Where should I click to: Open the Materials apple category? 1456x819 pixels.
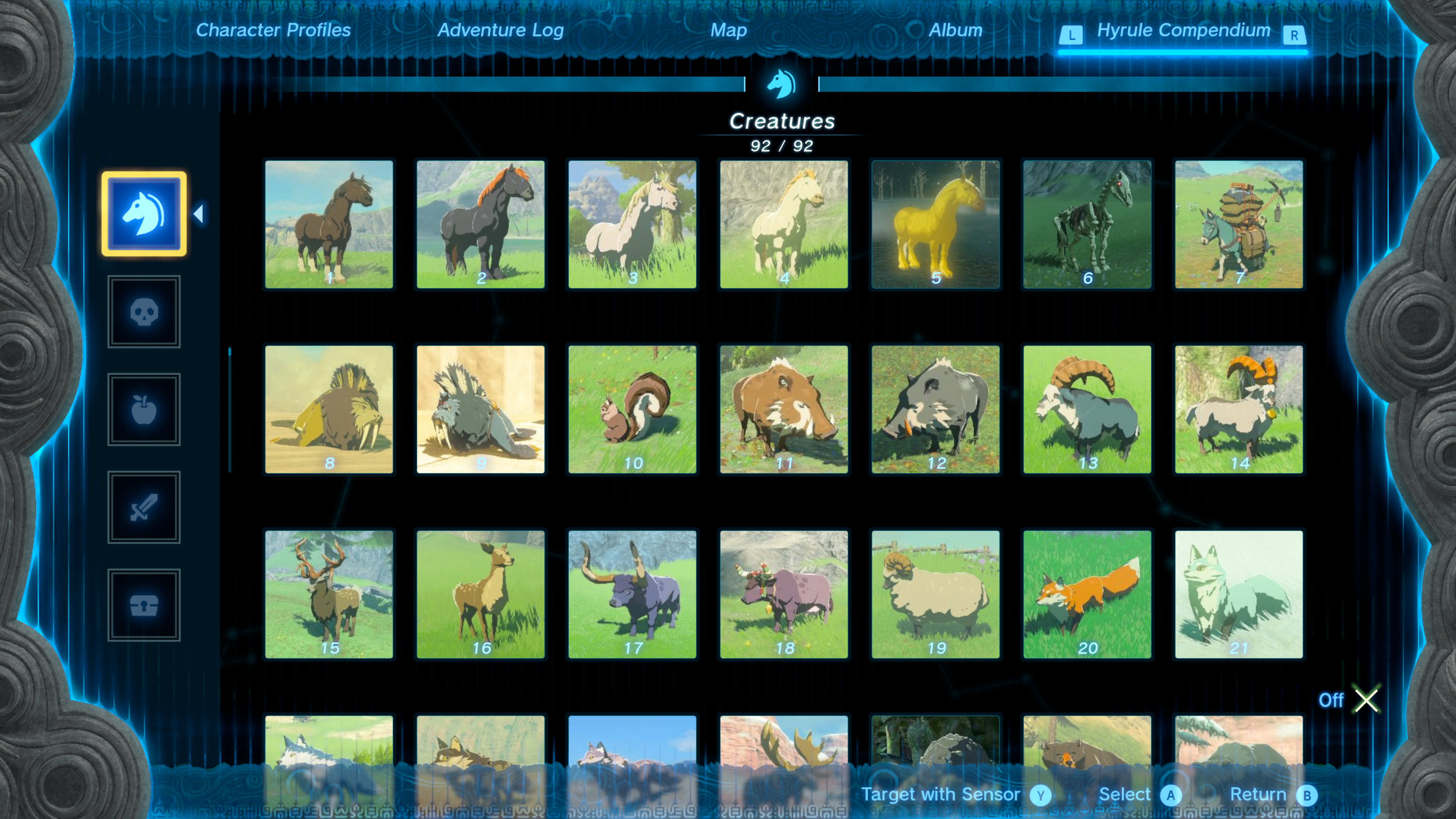144,409
